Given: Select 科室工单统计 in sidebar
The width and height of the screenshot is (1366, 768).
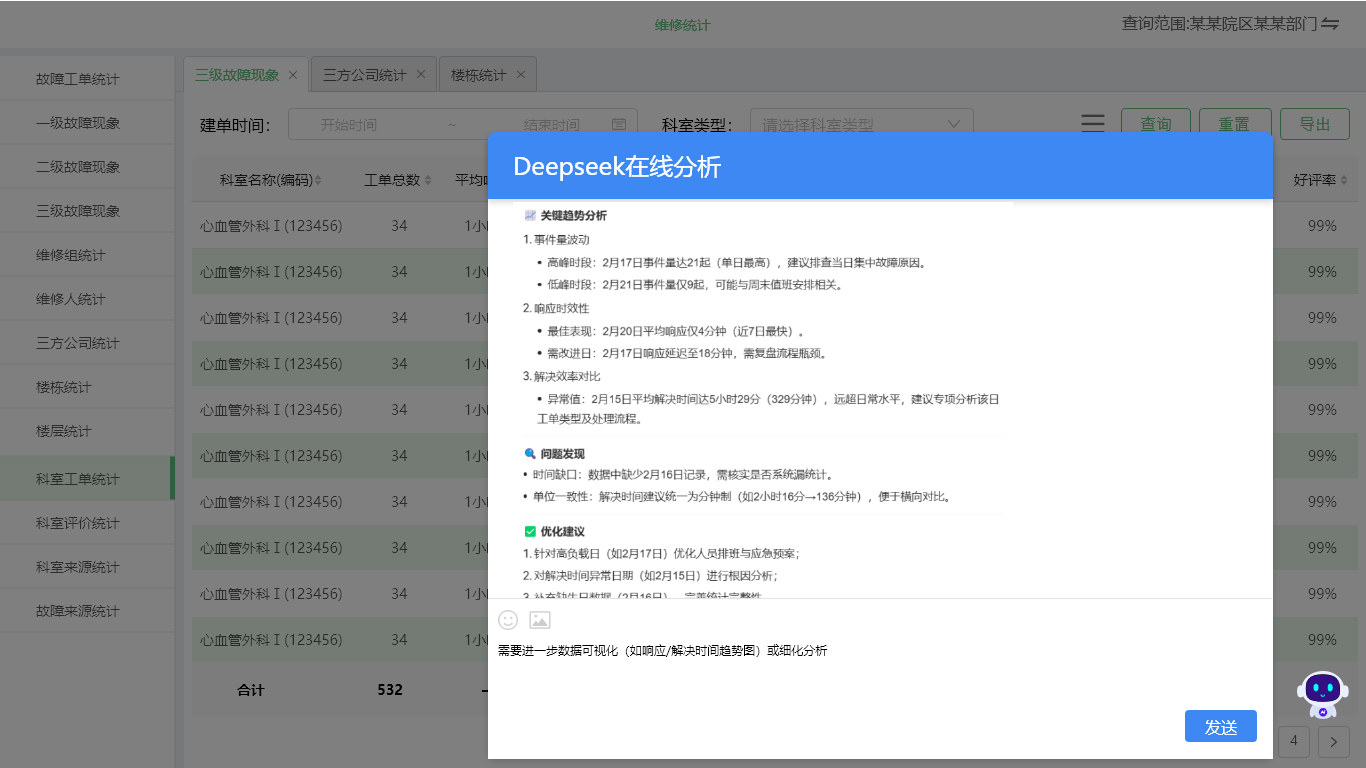Looking at the screenshot, I should point(87,479).
